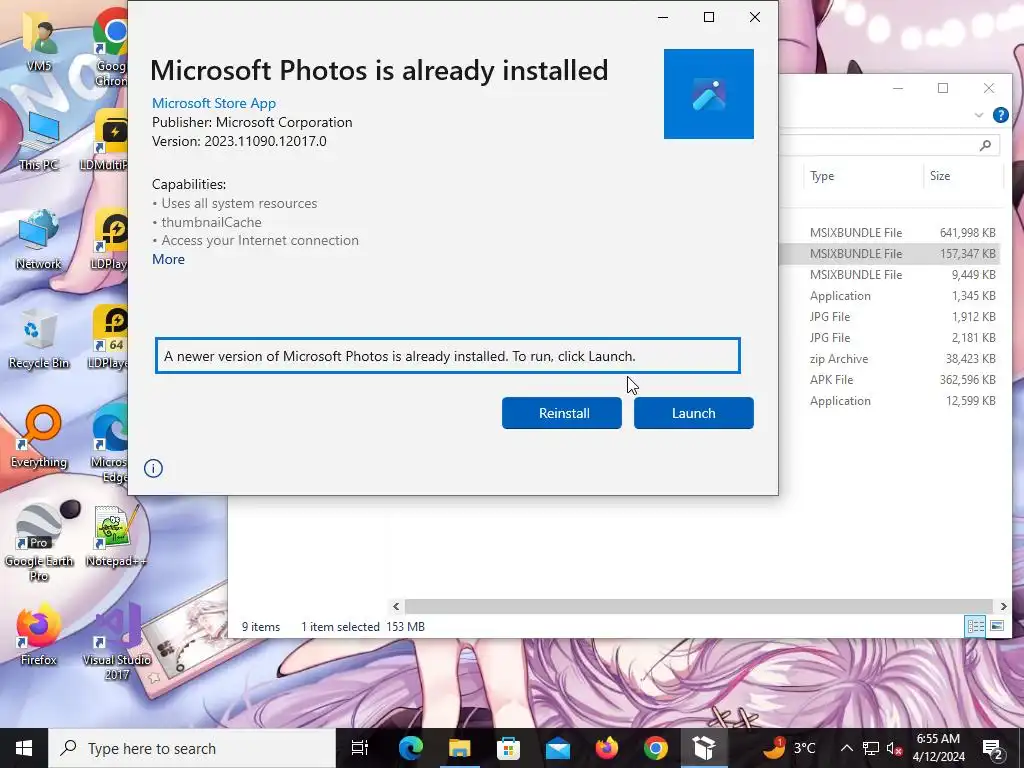Select the 12,599 KB Application row
The image size is (1024, 768).
point(889,401)
